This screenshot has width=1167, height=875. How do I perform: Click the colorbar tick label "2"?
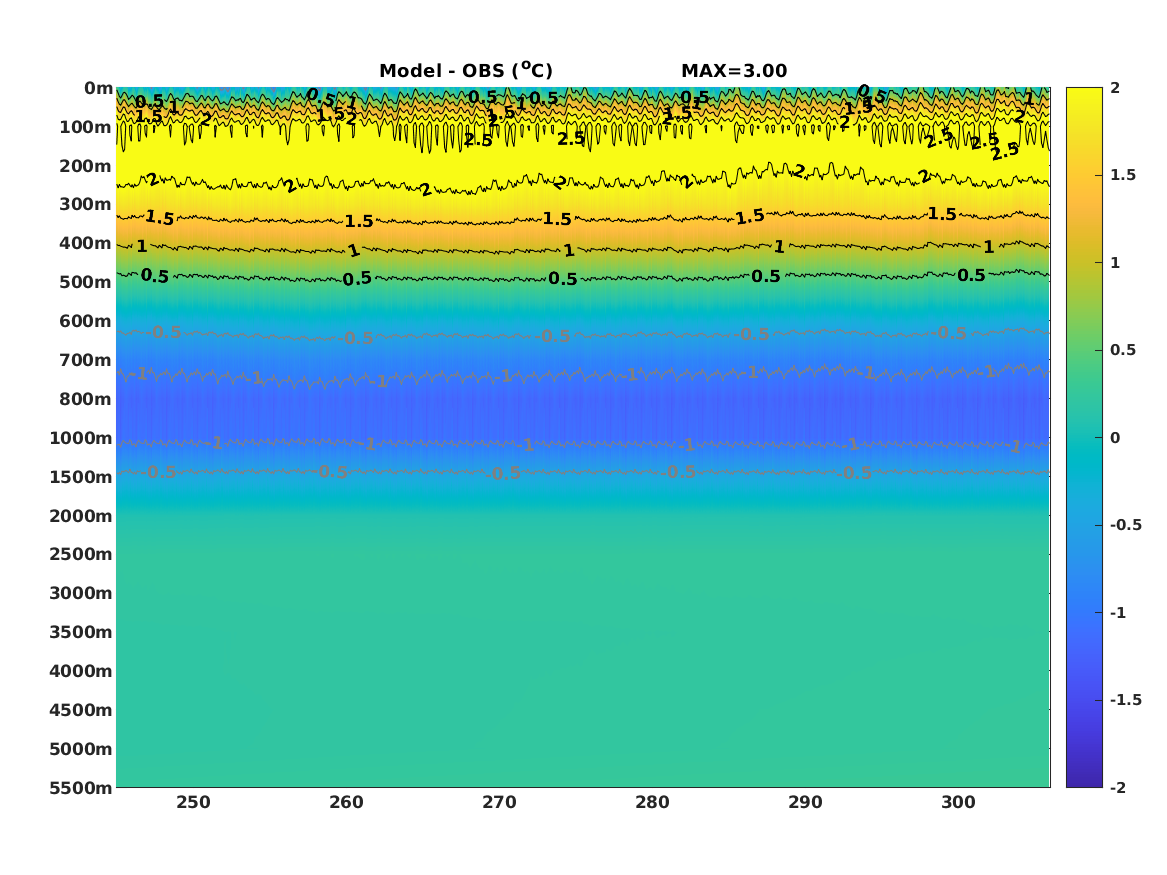coord(1115,88)
